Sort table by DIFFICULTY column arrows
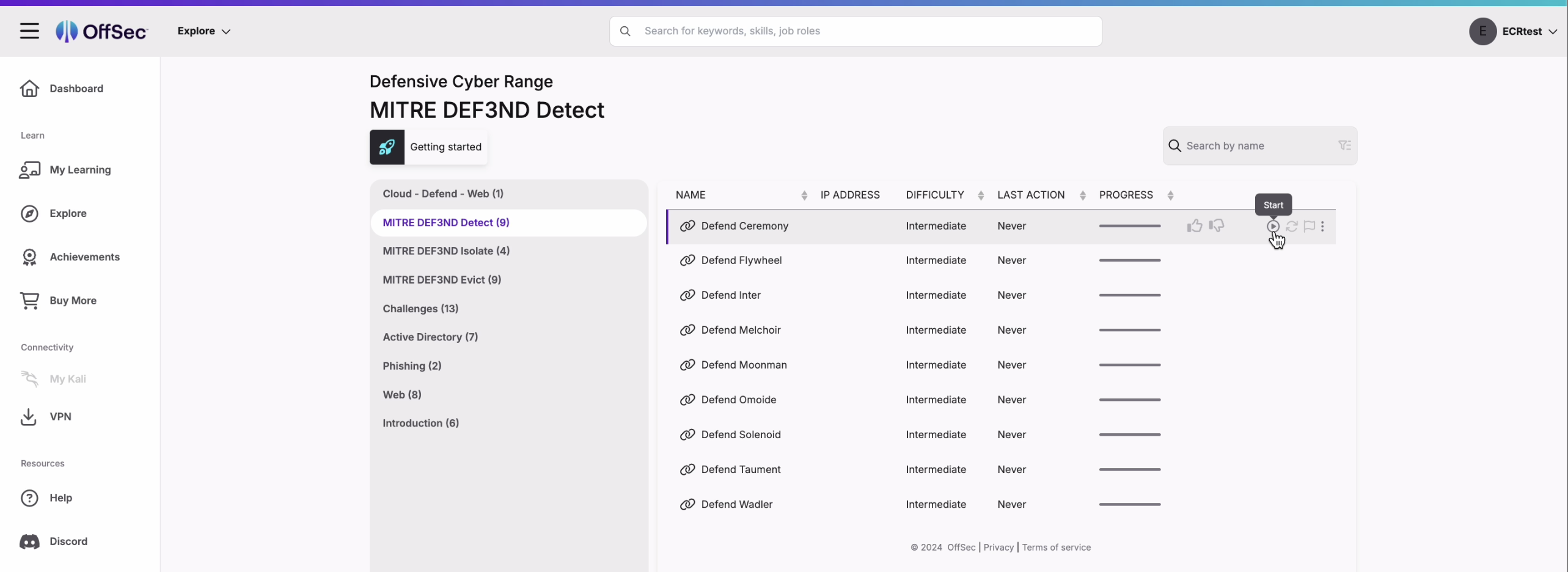 (981, 196)
